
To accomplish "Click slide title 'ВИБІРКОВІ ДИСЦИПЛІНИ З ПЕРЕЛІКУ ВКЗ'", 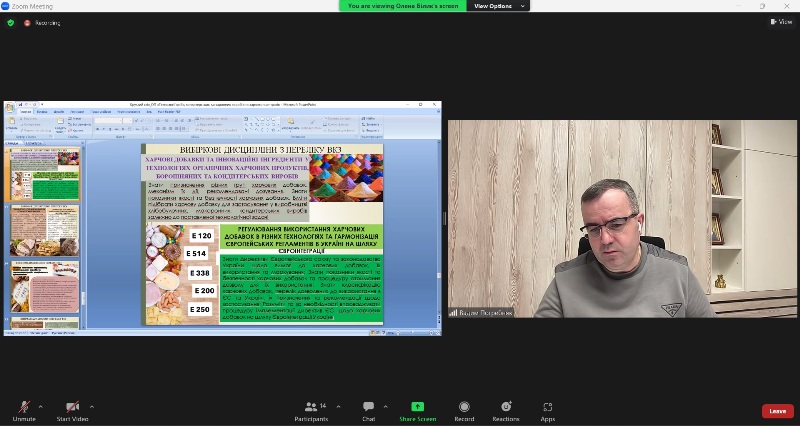I will point(260,149).
